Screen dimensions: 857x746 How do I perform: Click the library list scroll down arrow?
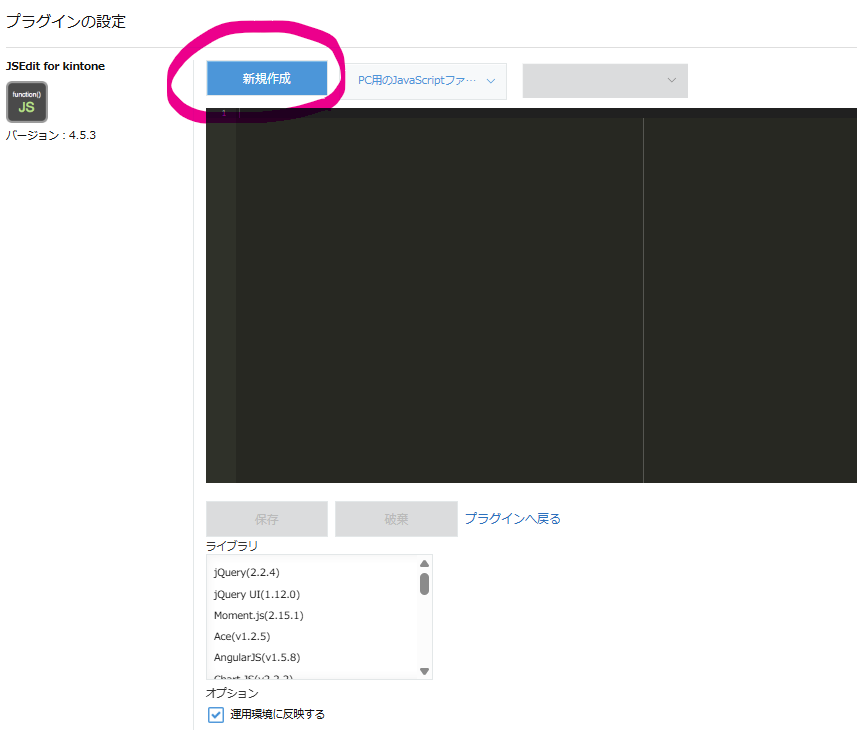(424, 671)
